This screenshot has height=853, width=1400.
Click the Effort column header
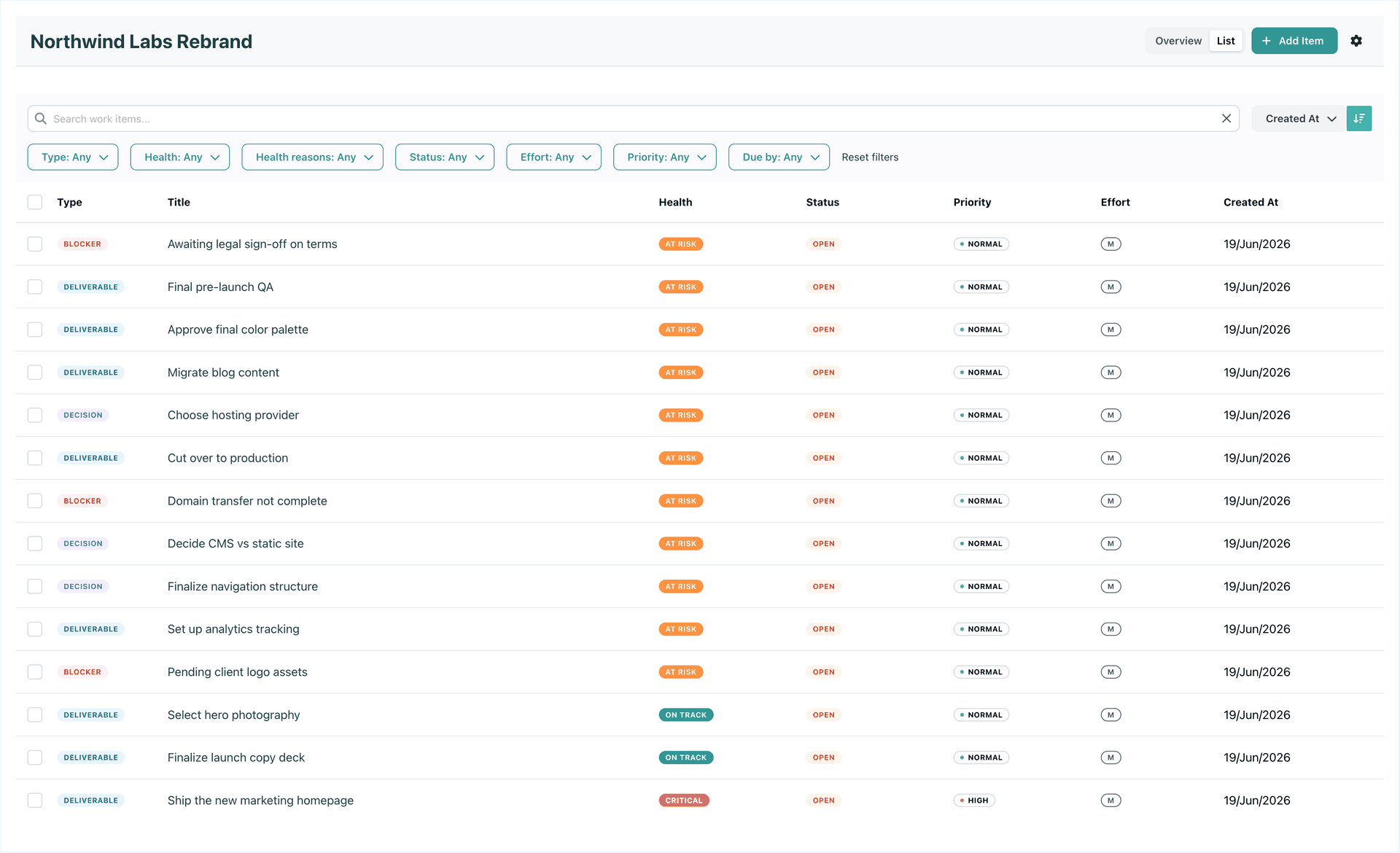1115,202
